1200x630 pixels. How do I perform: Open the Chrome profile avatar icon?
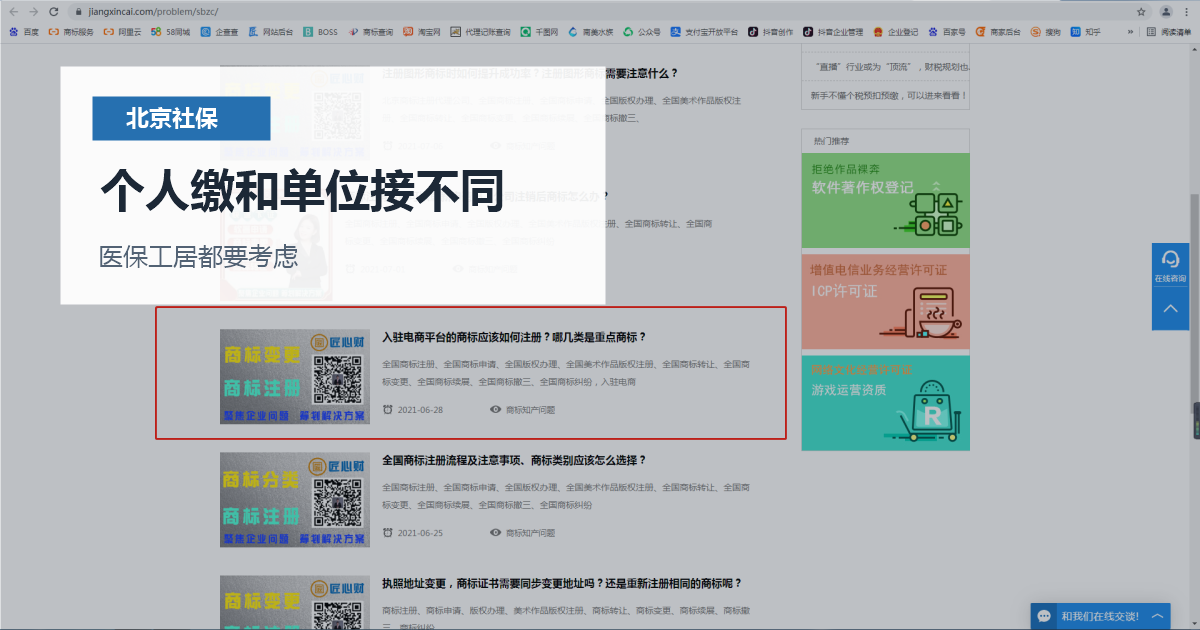pyautogui.click(x=1166, y=11)
